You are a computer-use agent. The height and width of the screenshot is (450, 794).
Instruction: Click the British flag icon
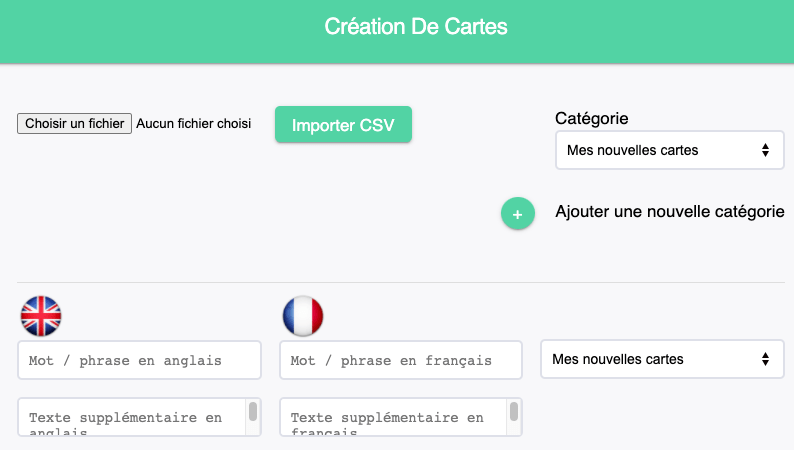tap(41, 316)
